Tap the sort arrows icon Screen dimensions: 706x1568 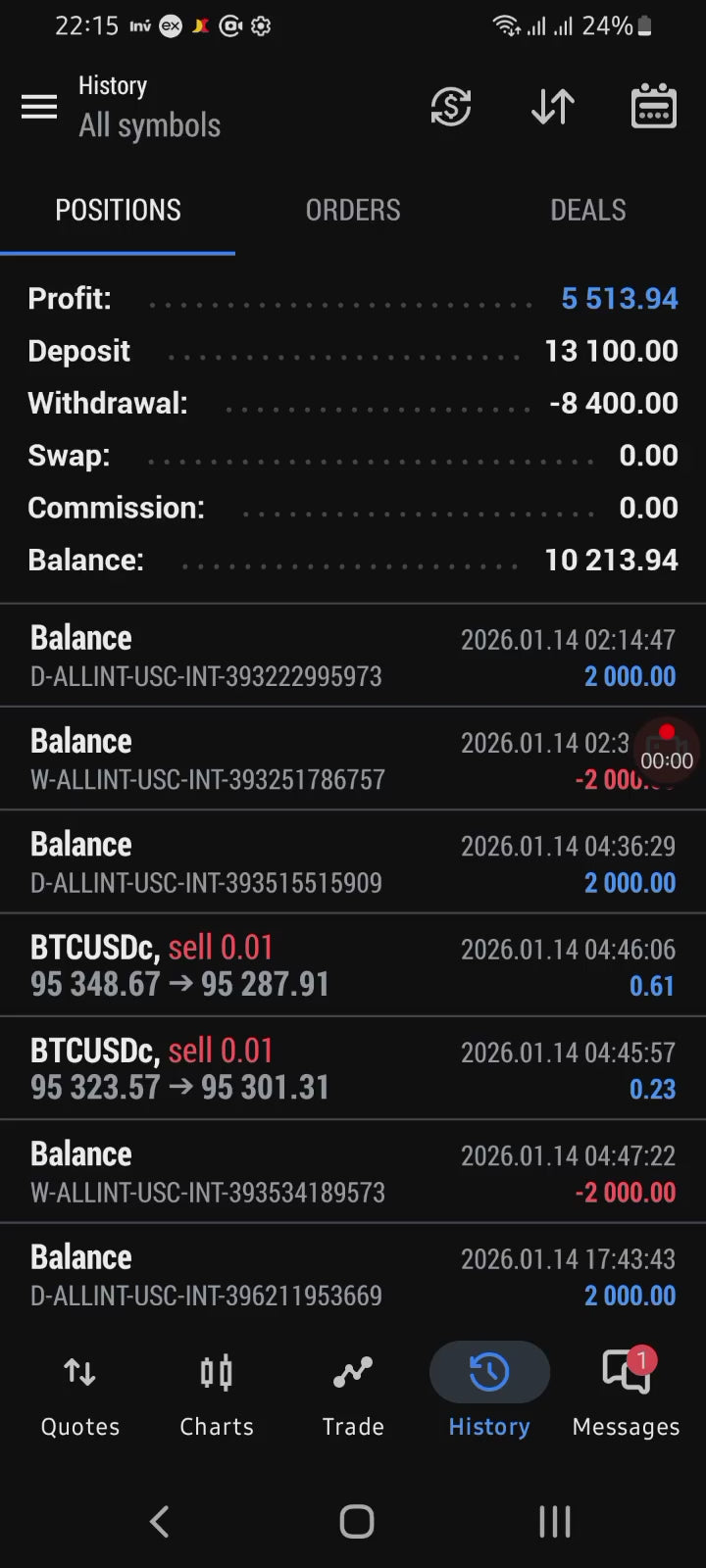[552, 107]
